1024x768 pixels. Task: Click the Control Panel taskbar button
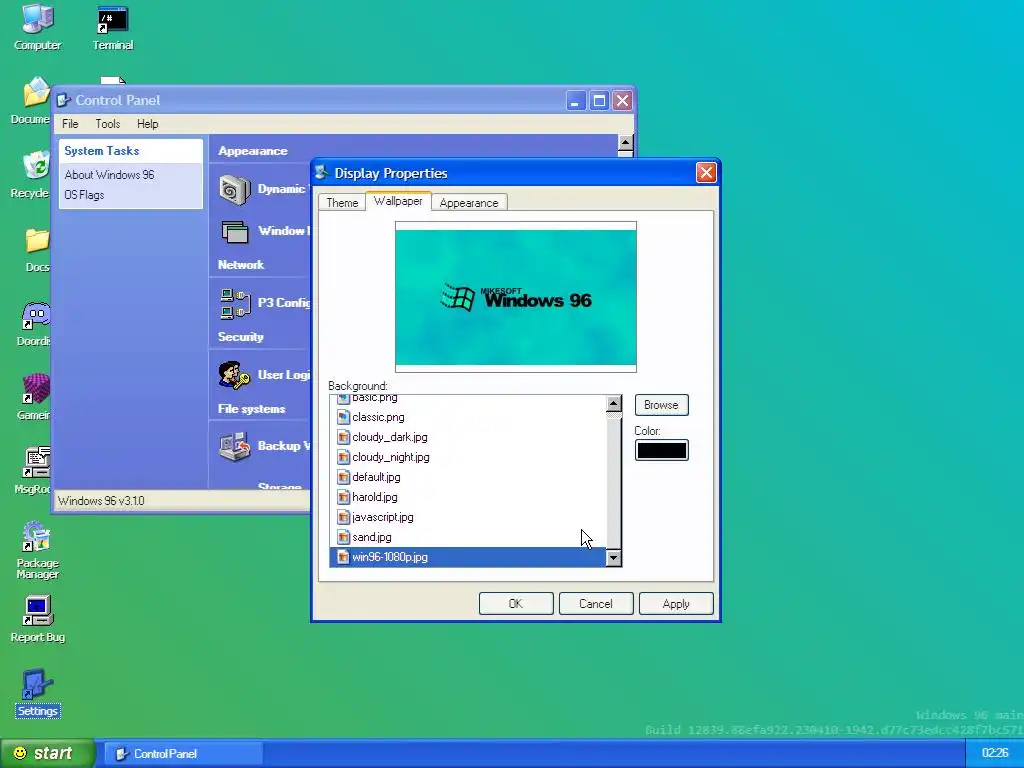184,754
